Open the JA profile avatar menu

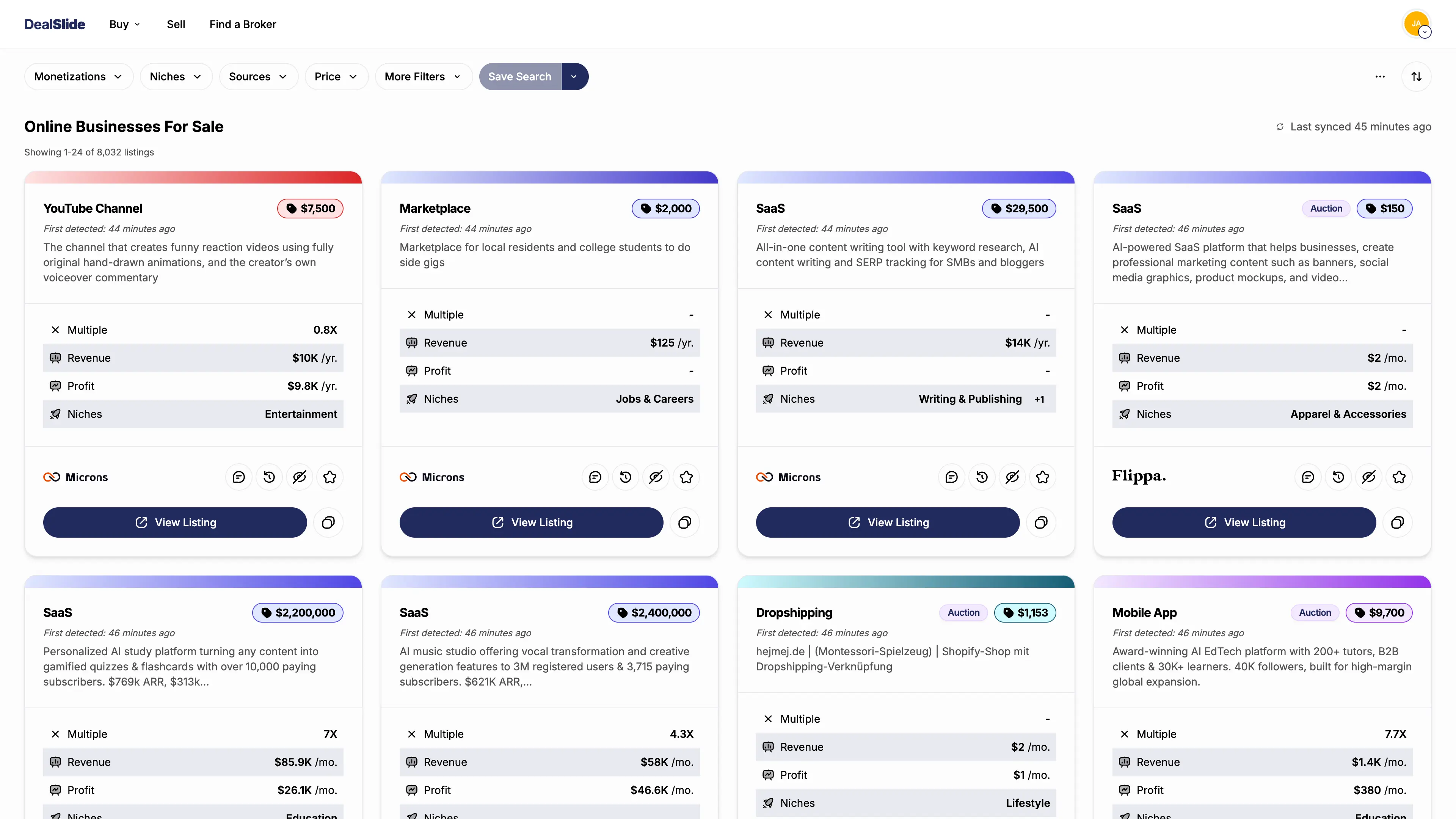tap(1417, 24)
